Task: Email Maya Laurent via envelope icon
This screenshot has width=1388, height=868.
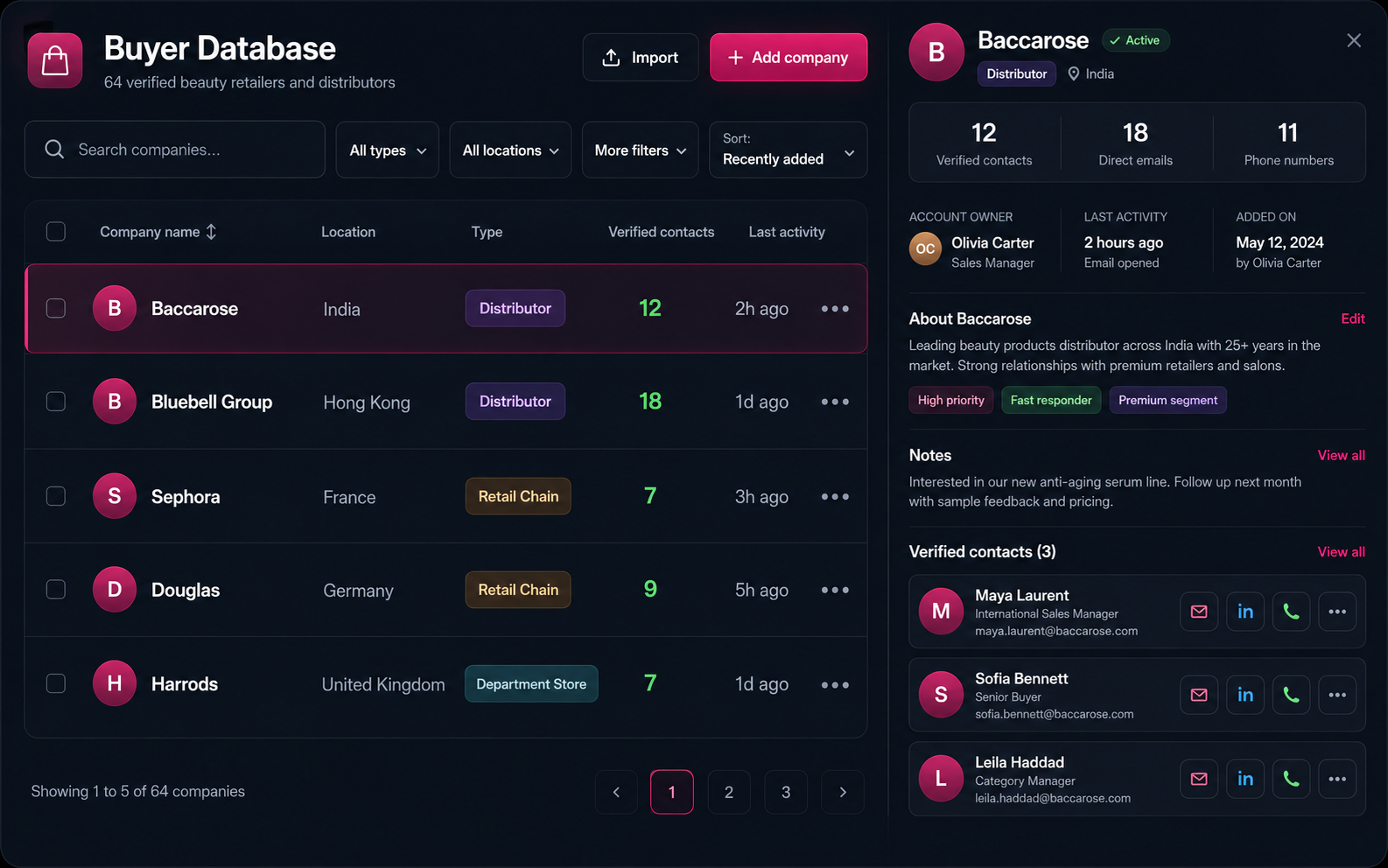Action: [x=1199, y=612]
